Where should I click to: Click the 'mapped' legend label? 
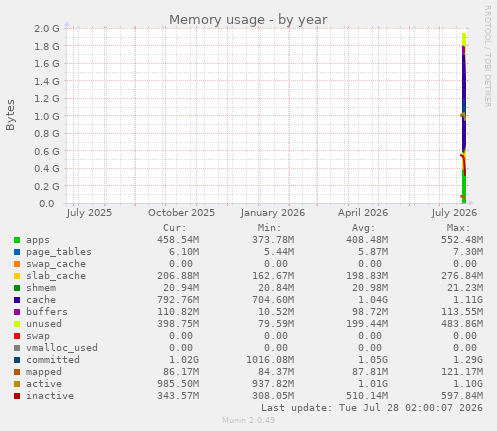tap(44, 372)
